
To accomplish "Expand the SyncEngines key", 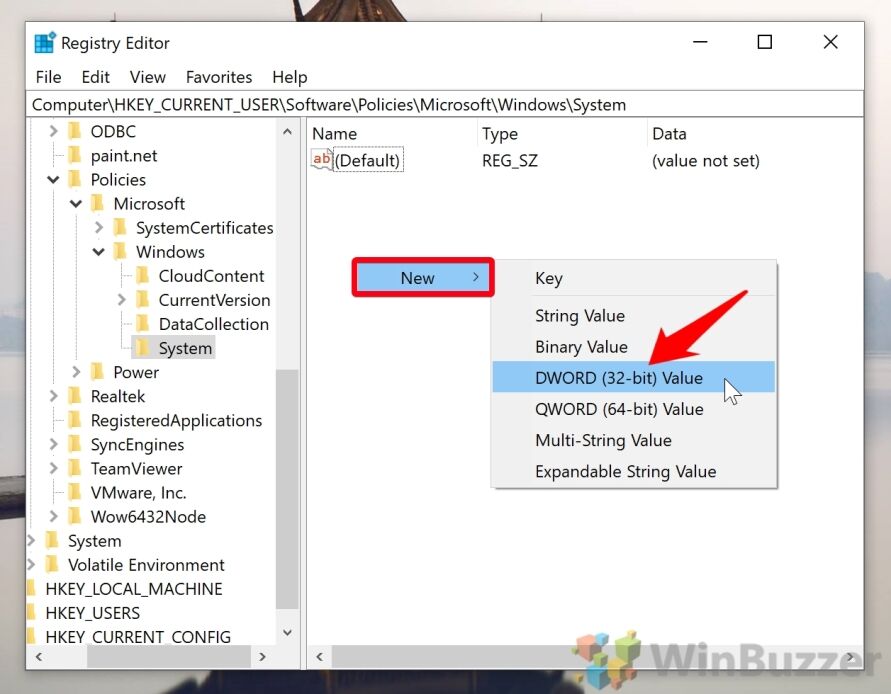I will [x=53, y=444].
